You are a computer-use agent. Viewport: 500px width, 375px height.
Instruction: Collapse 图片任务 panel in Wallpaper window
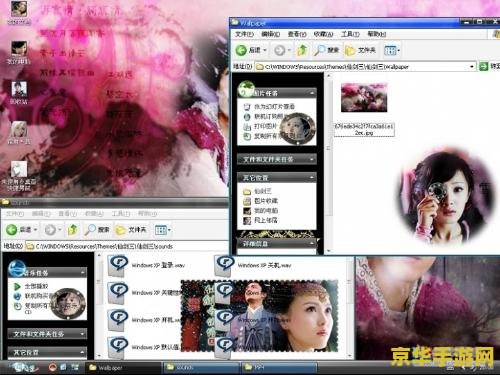click(x=312, y=93)
